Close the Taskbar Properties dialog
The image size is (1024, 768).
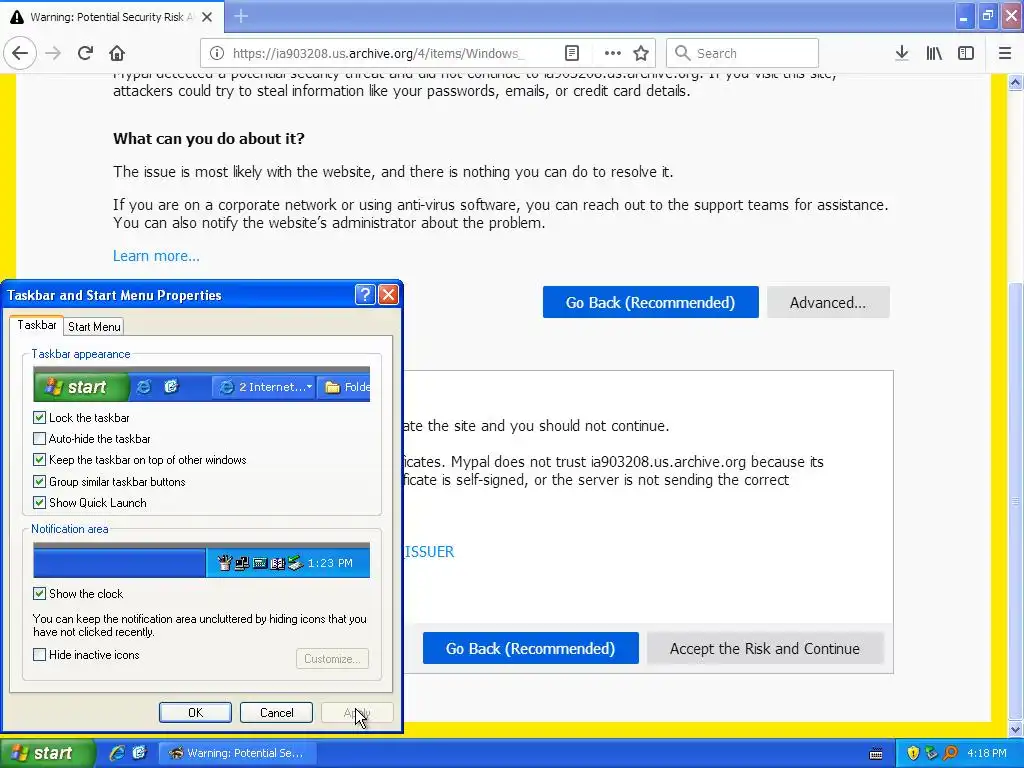coord(389,295)
